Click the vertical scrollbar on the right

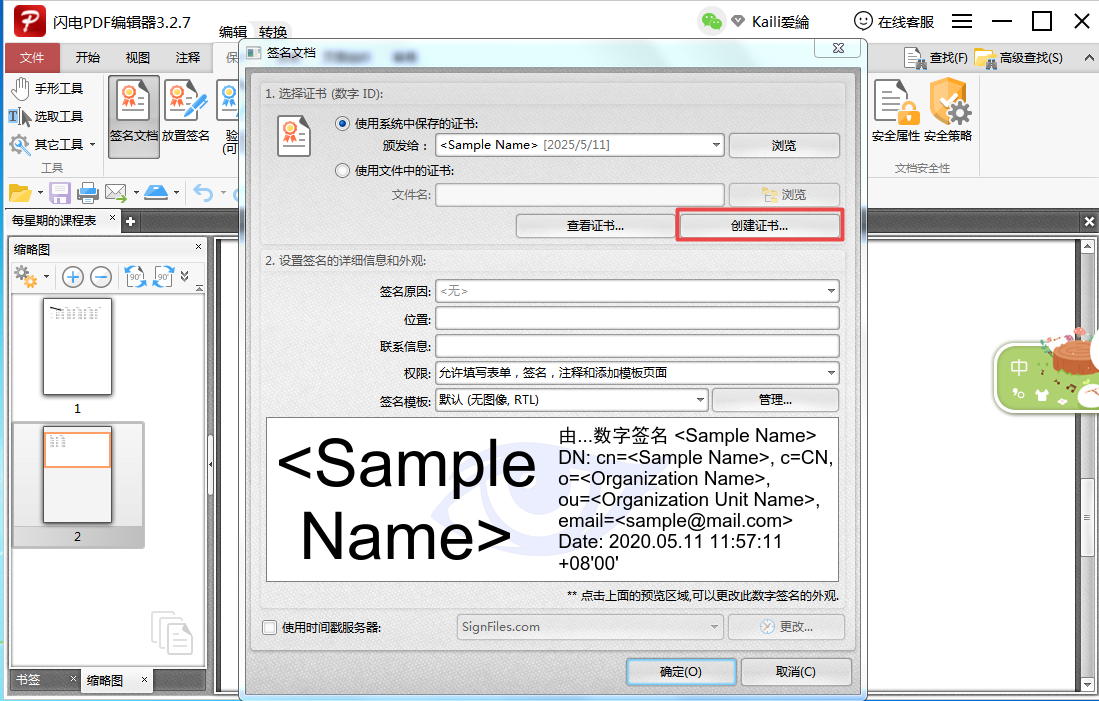pos(1088,520)
